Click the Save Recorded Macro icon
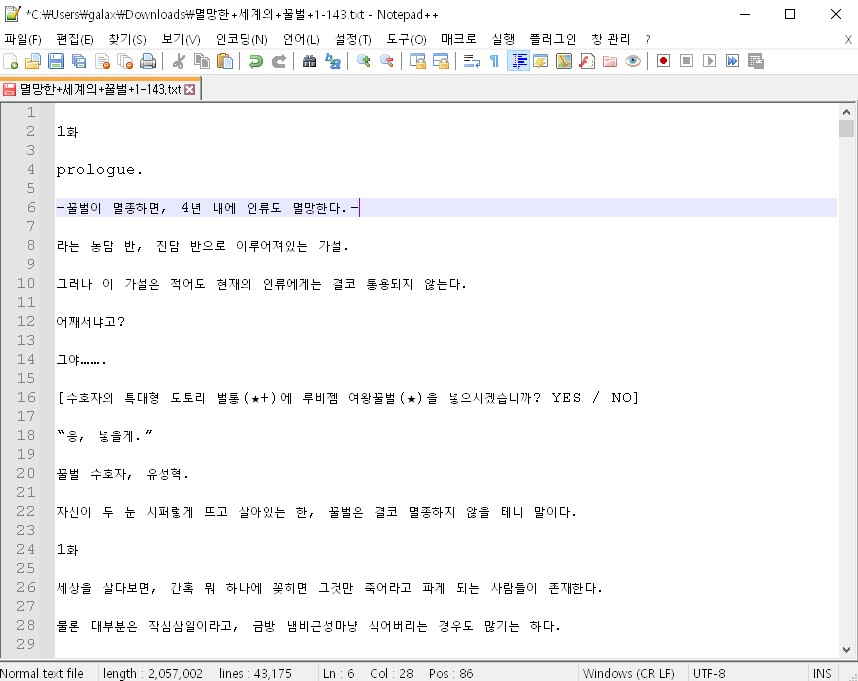 point(756,61)
